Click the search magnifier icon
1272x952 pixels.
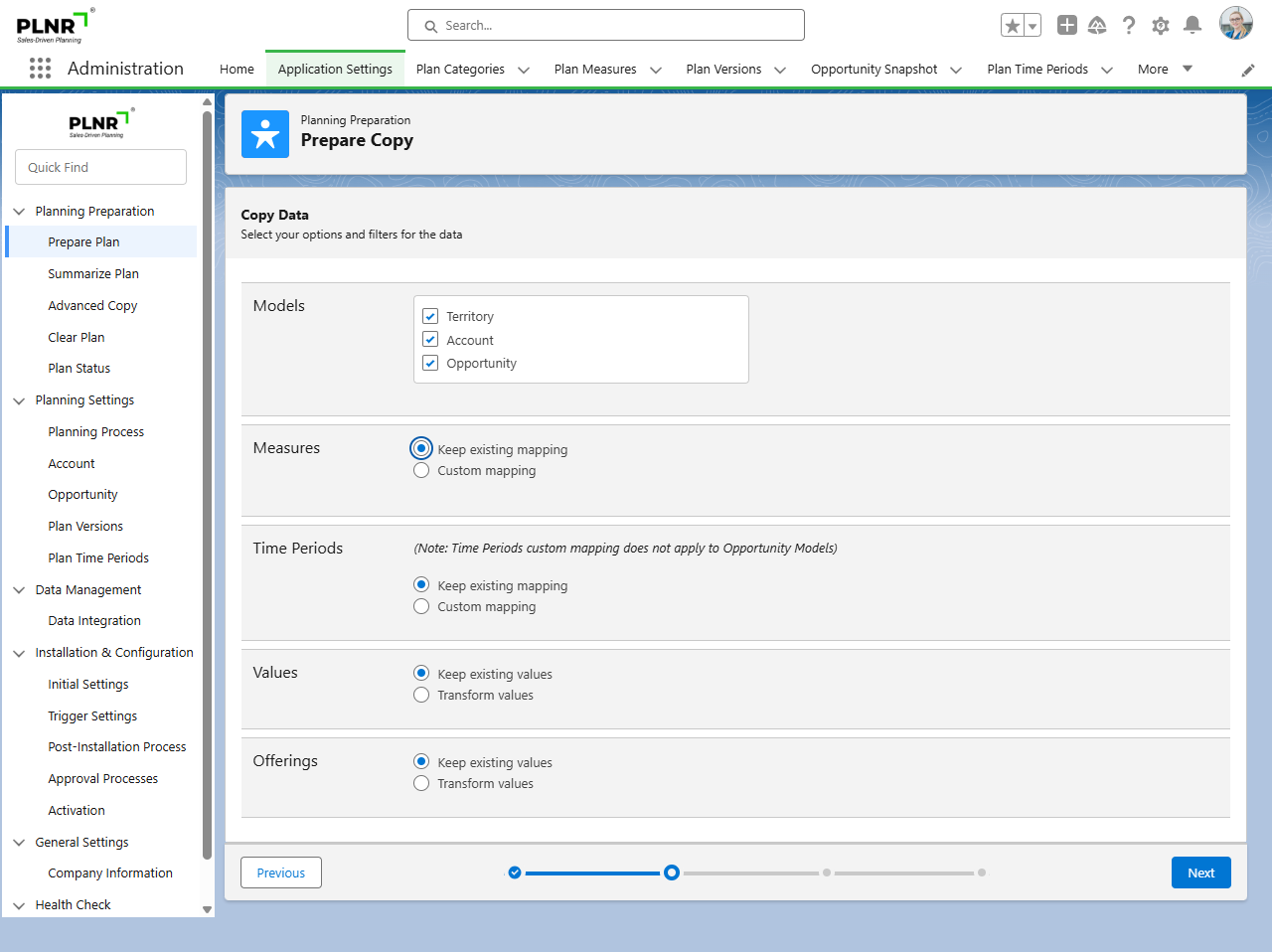coord(431,26)
